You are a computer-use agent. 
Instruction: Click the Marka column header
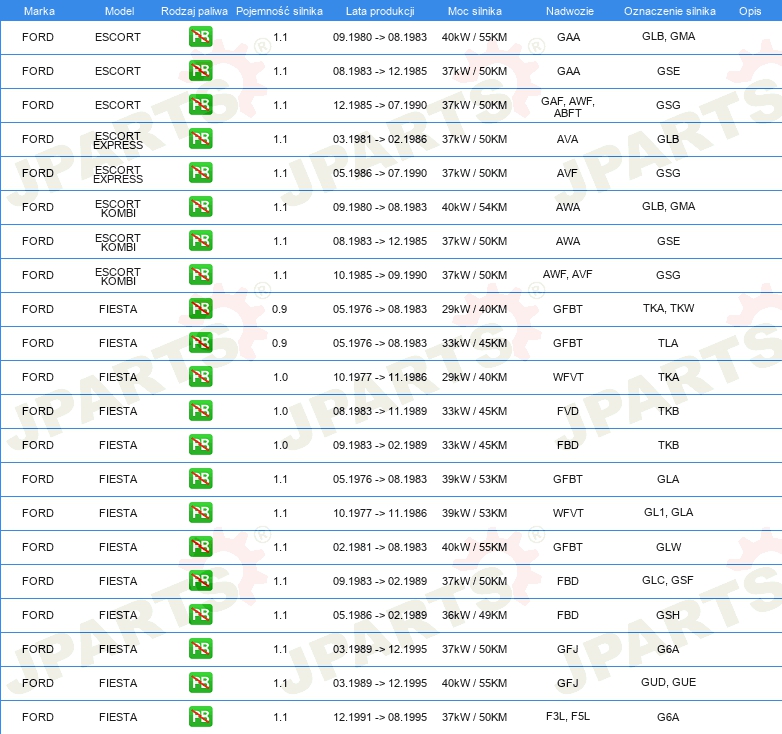[x=39, y=11]
